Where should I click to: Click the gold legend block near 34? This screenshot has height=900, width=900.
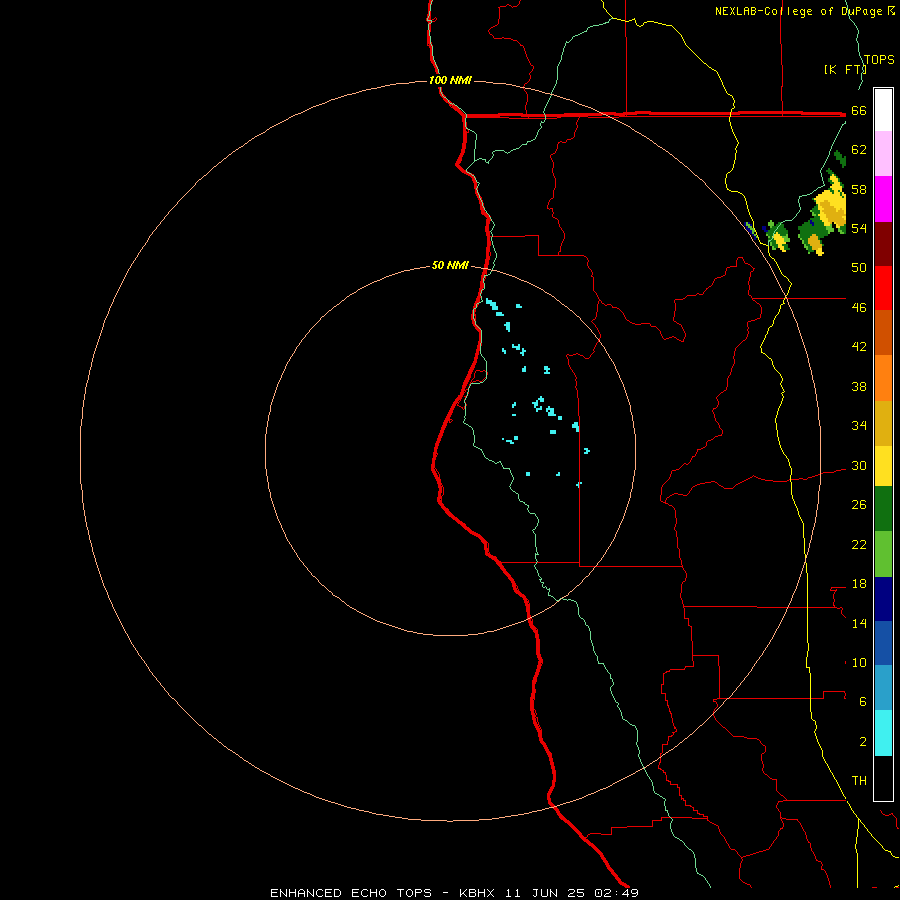(883, 423)
